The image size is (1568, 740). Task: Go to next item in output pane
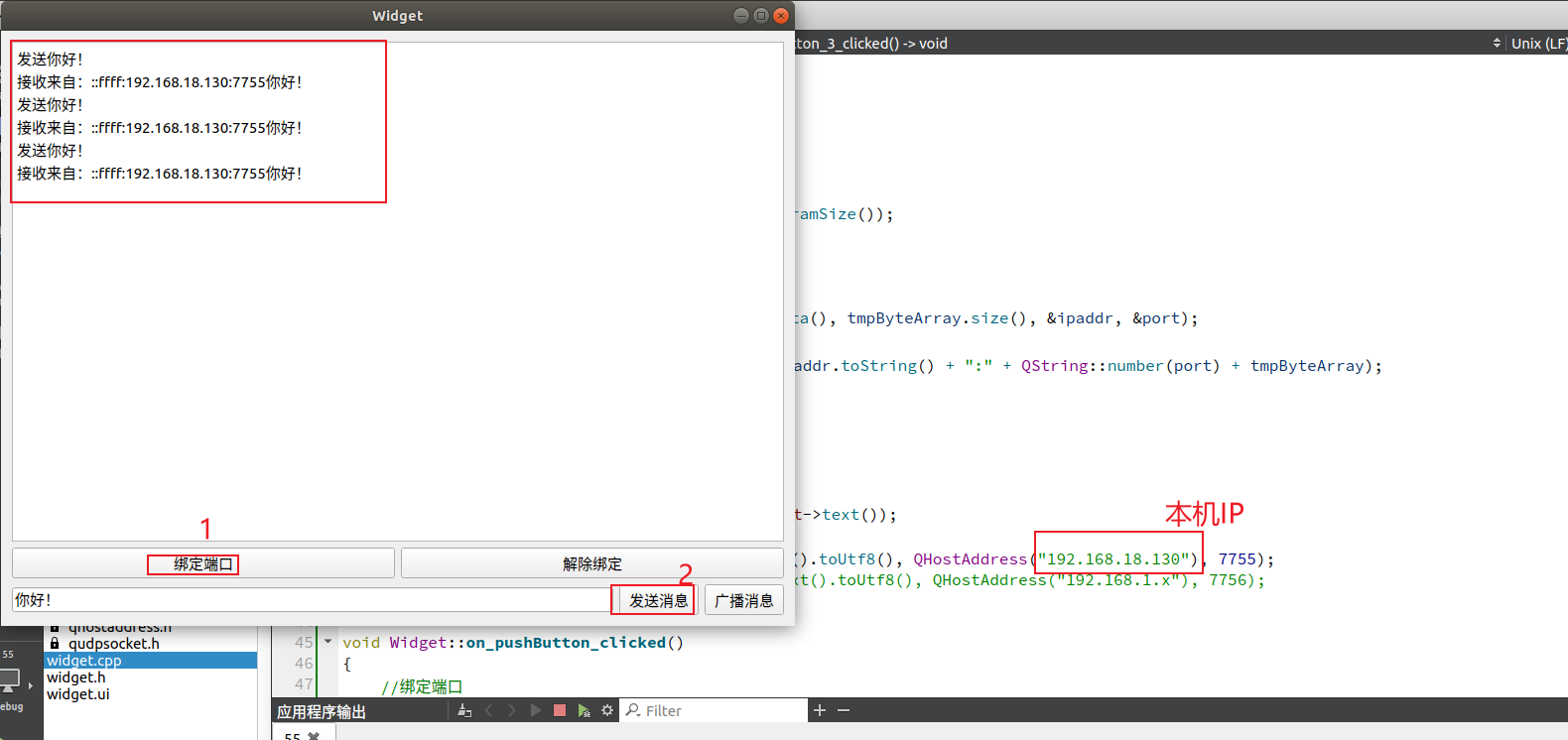pyautogui.click(x=512, y=710)
